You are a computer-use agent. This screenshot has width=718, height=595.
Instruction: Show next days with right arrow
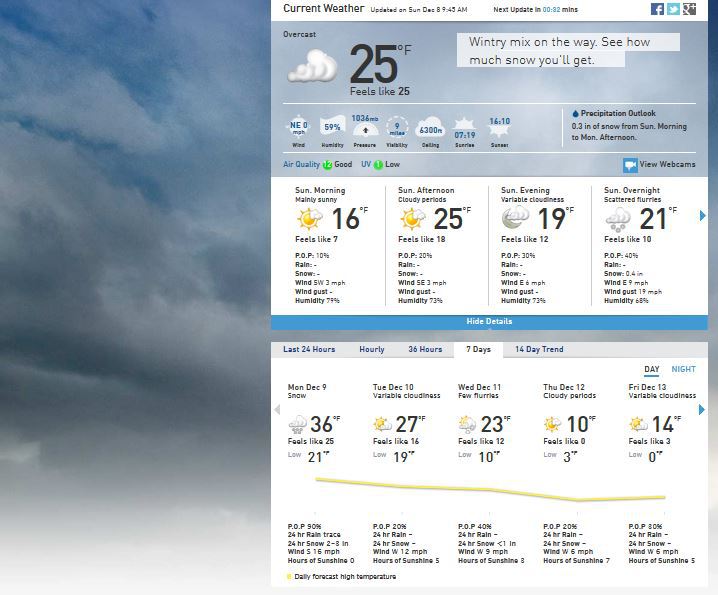pos(702,409)
